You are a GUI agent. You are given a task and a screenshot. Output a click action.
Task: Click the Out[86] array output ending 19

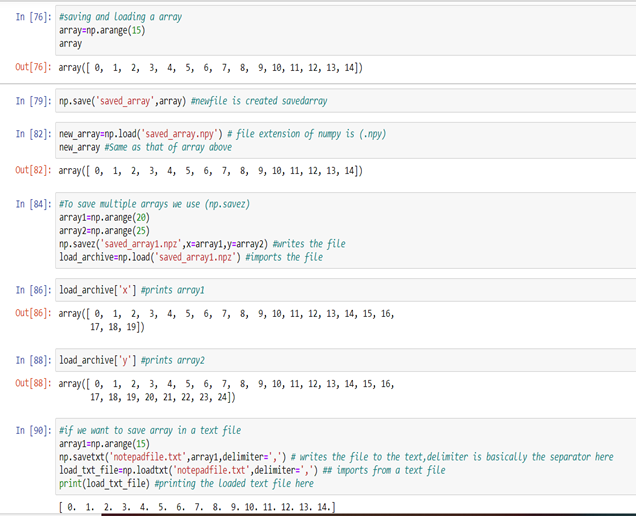226,320
